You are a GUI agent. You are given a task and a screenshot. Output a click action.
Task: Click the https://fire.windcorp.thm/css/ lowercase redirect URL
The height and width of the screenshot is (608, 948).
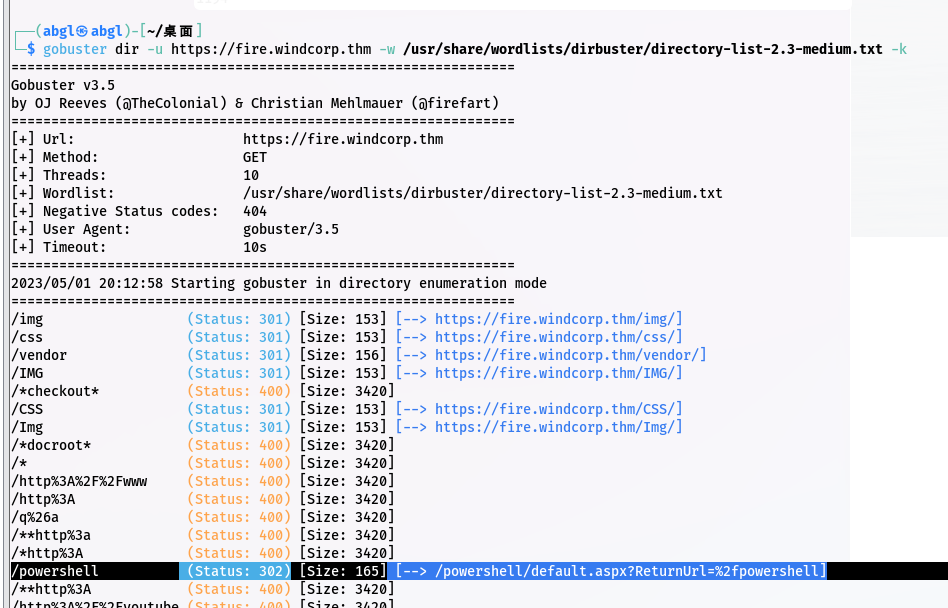(558, 337)
